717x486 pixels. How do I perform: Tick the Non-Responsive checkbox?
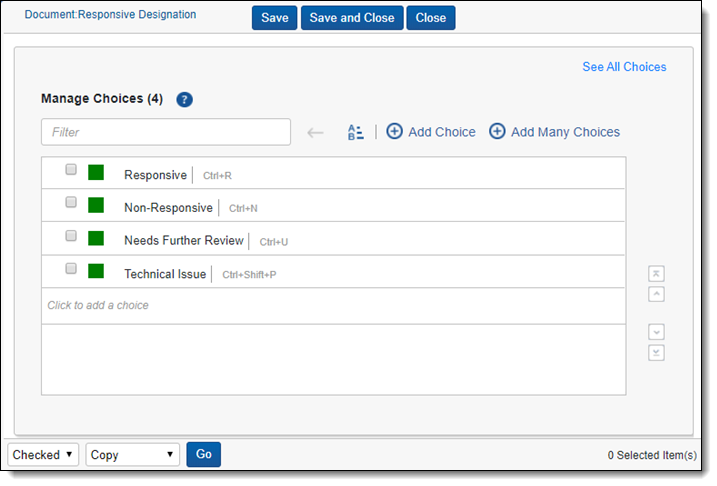pyautogui.click(x=71, y=203)
